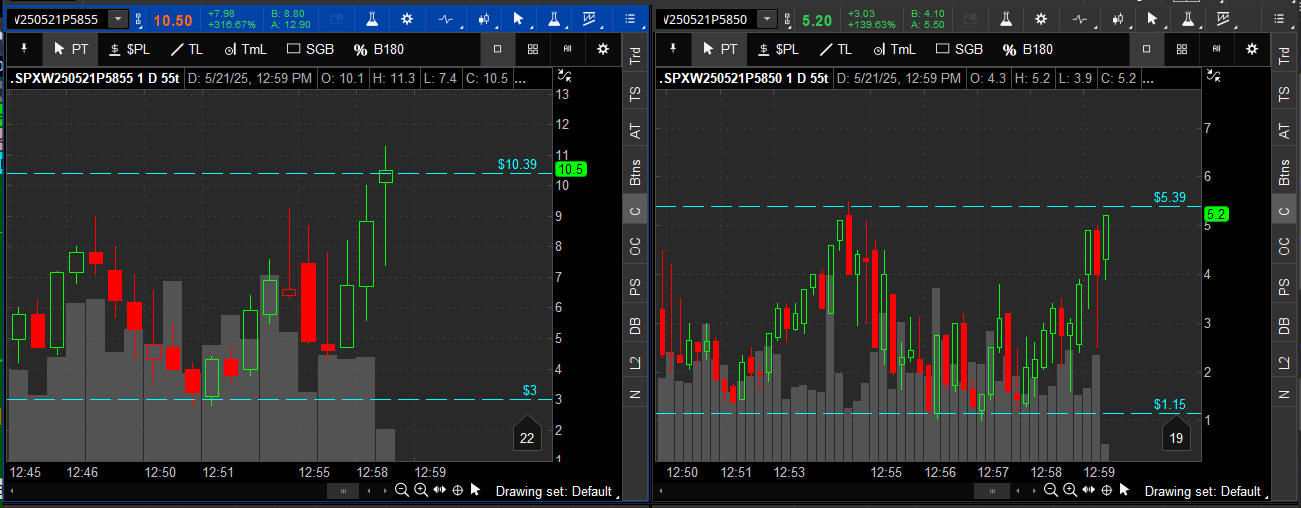Click the zoom out magnifier under left chart
The width and height of the screenshot is (1301, 508).
point(401,490)
